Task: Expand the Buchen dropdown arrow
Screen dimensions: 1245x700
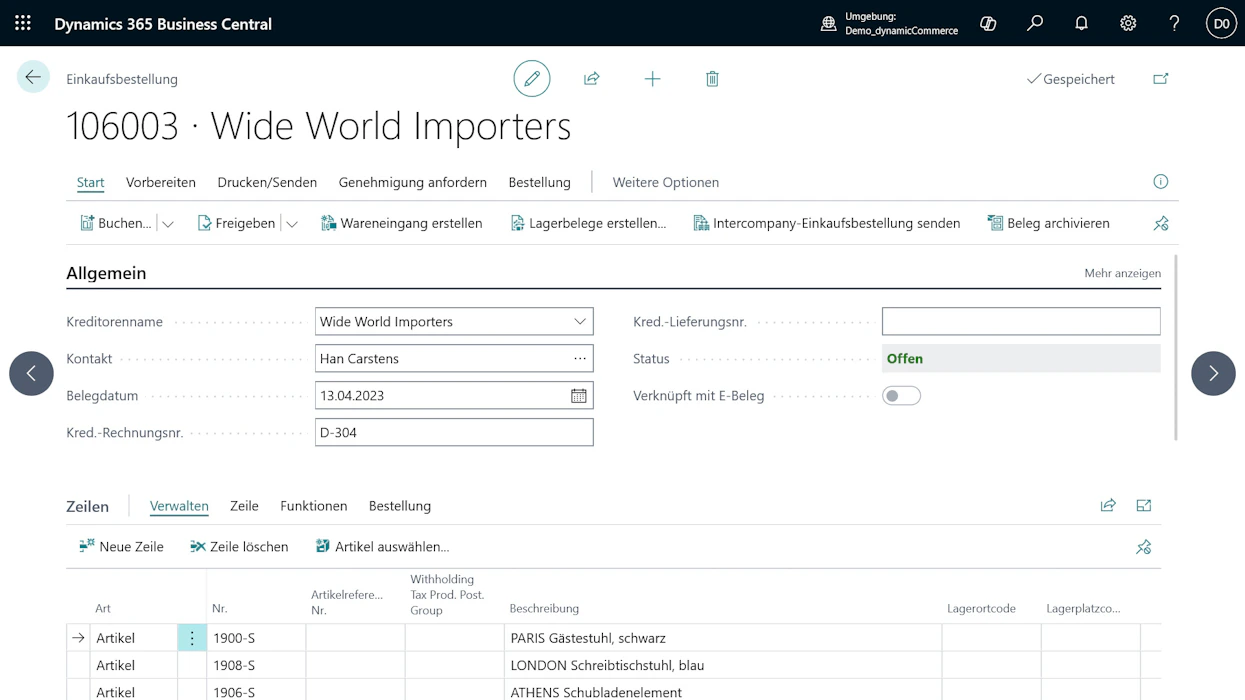Action: point(168,224)
